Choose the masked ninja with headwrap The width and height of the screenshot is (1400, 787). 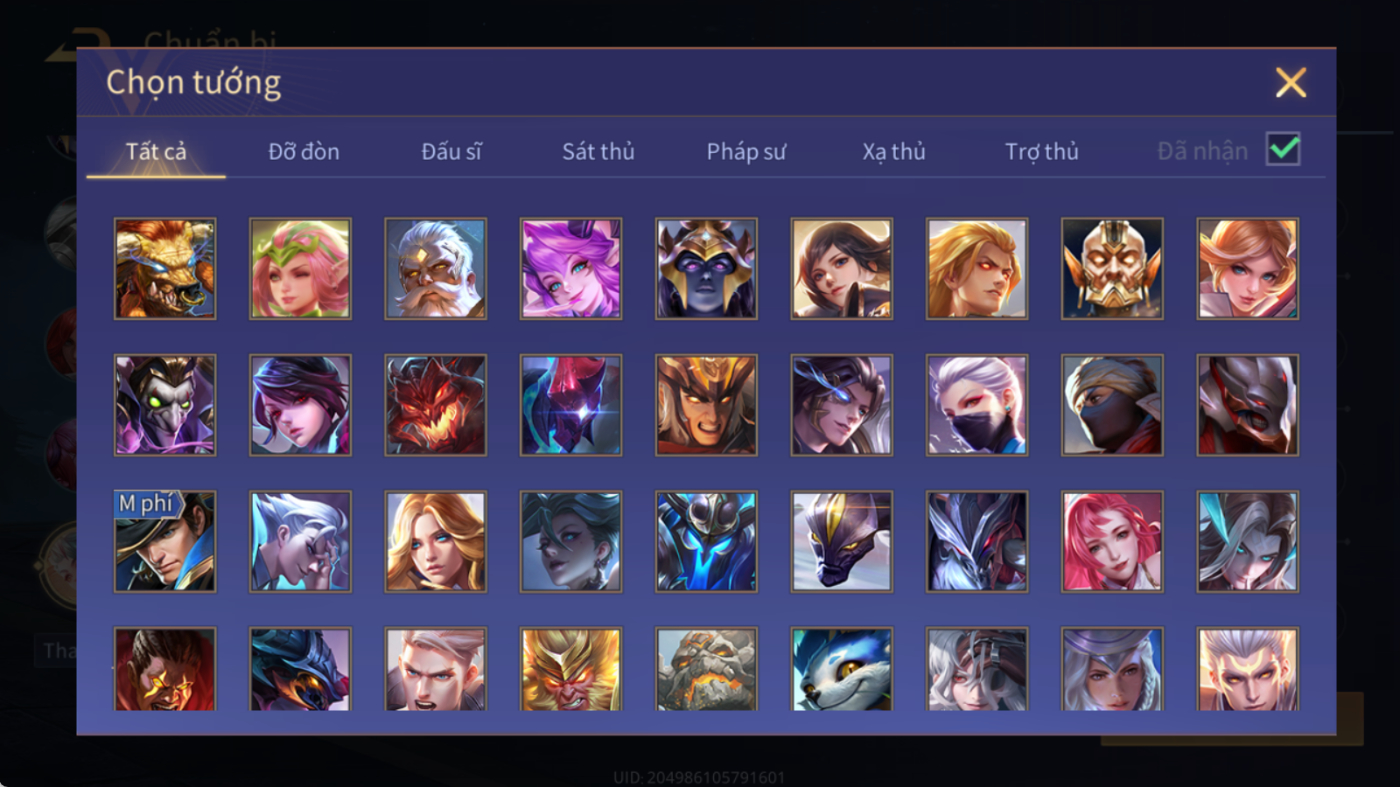(1112, 405)
